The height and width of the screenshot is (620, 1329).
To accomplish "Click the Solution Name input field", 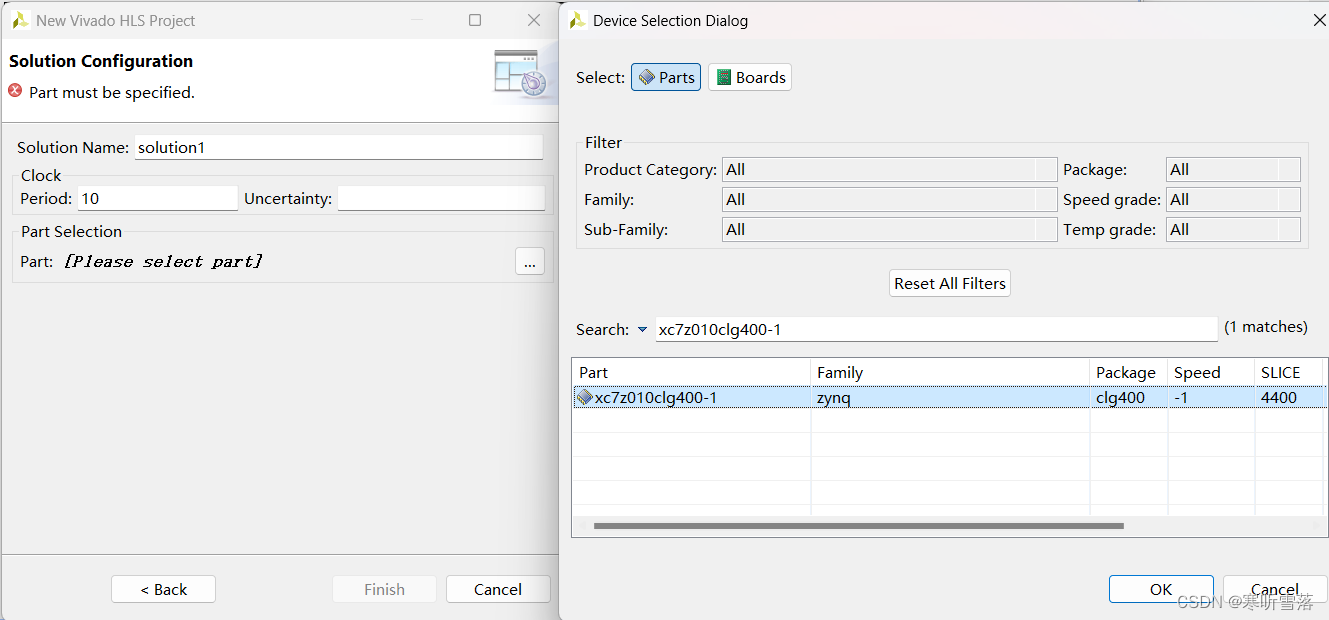I will [338, 147].
